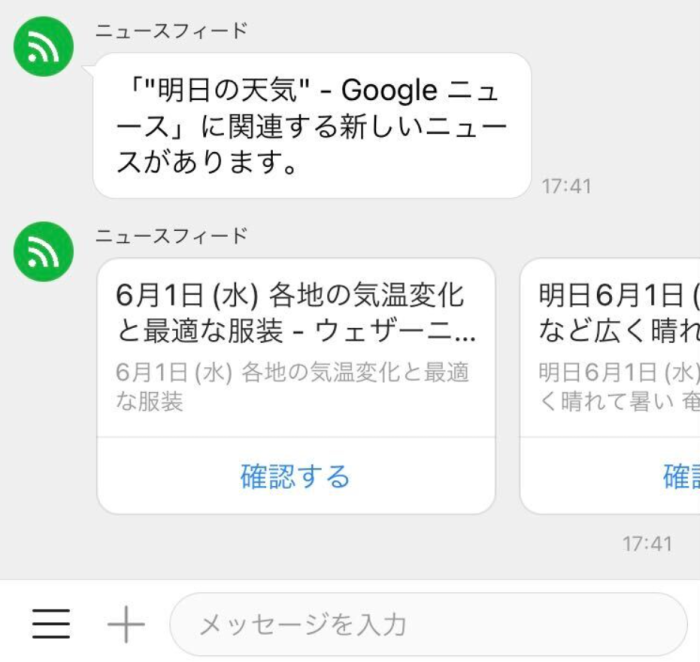This screenshot has height=662, width=700.
Task: Tap the first ニュースフィード green RSS avatar
Action: [43, 46]
